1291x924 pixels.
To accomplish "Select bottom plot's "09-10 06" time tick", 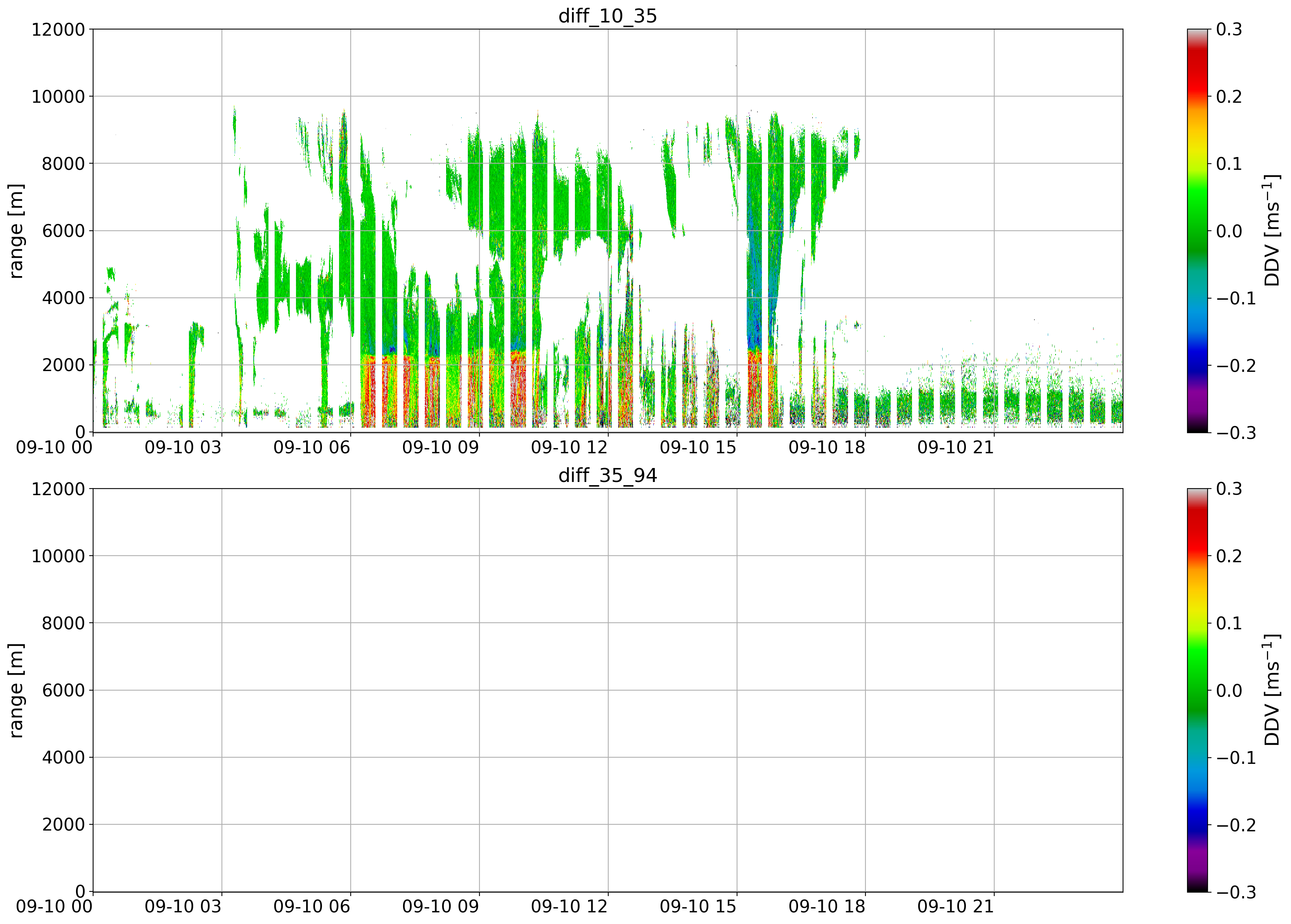I will click(312, 907).
